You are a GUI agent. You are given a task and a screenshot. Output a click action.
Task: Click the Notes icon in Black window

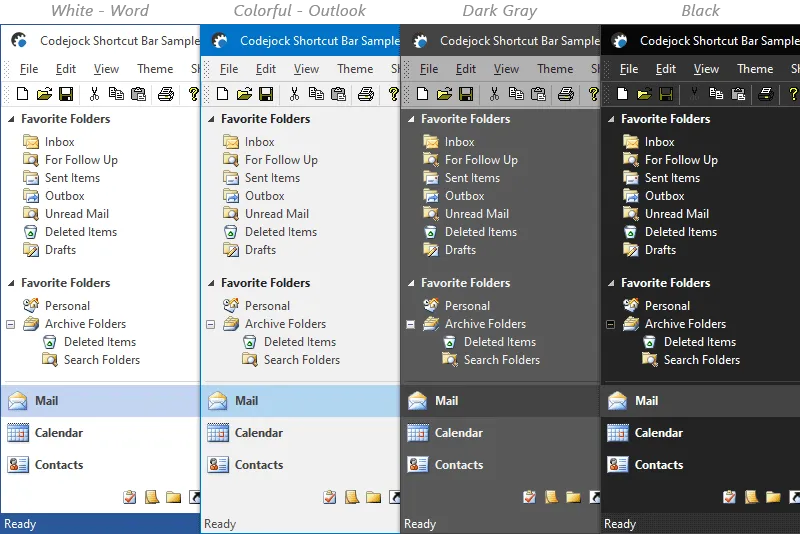click(752, 496)
